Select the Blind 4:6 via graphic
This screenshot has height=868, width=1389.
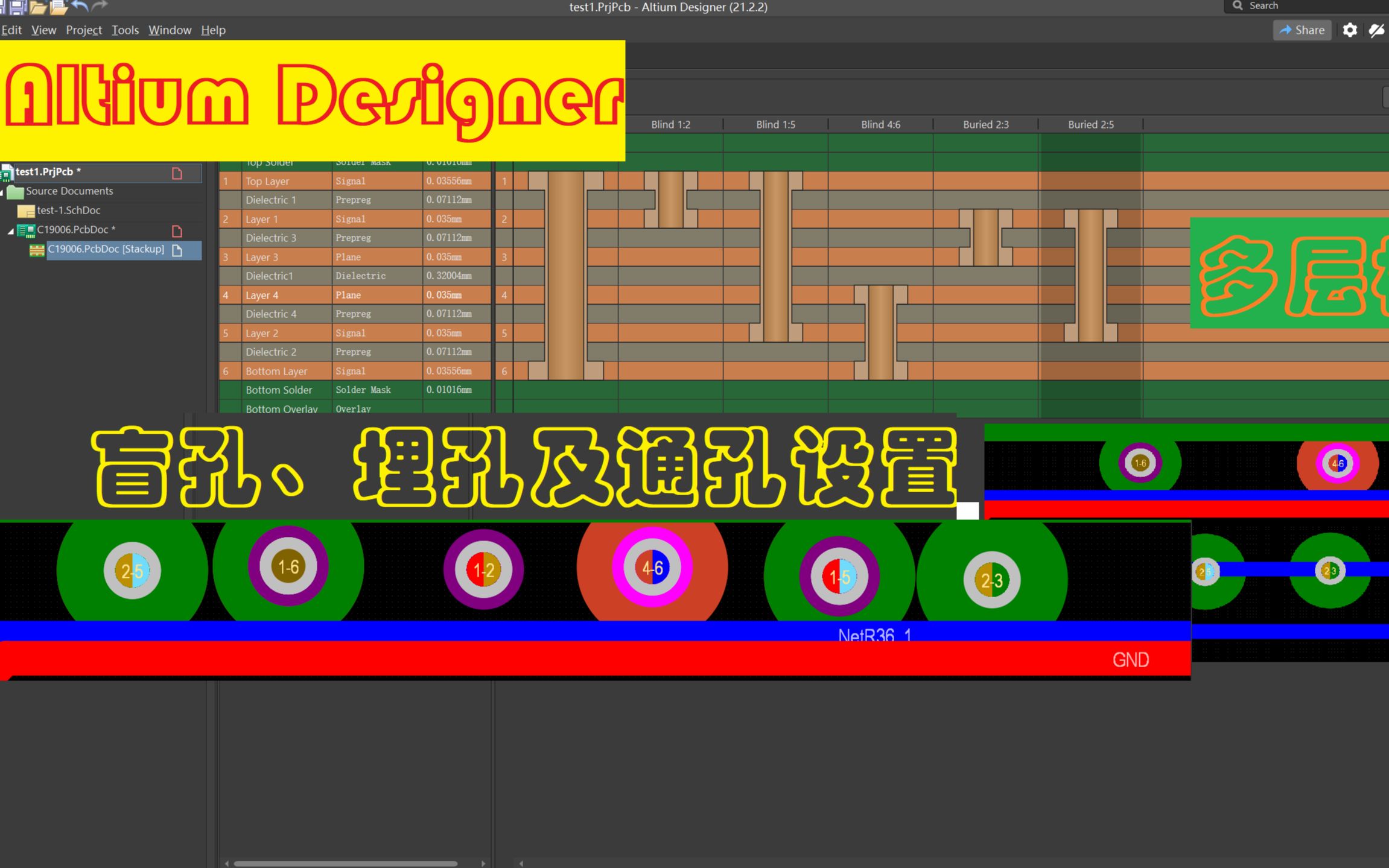tap(880, 332)
